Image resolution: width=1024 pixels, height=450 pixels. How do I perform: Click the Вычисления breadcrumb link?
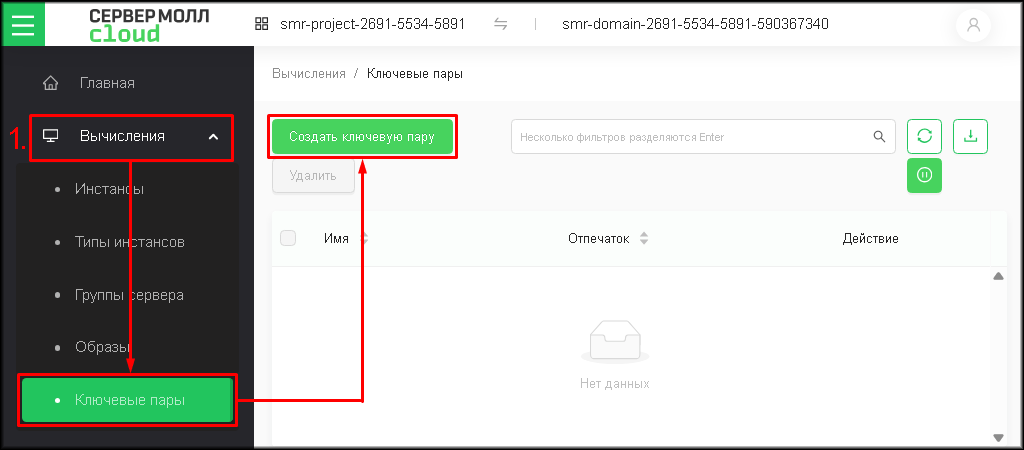click(308, 73)
